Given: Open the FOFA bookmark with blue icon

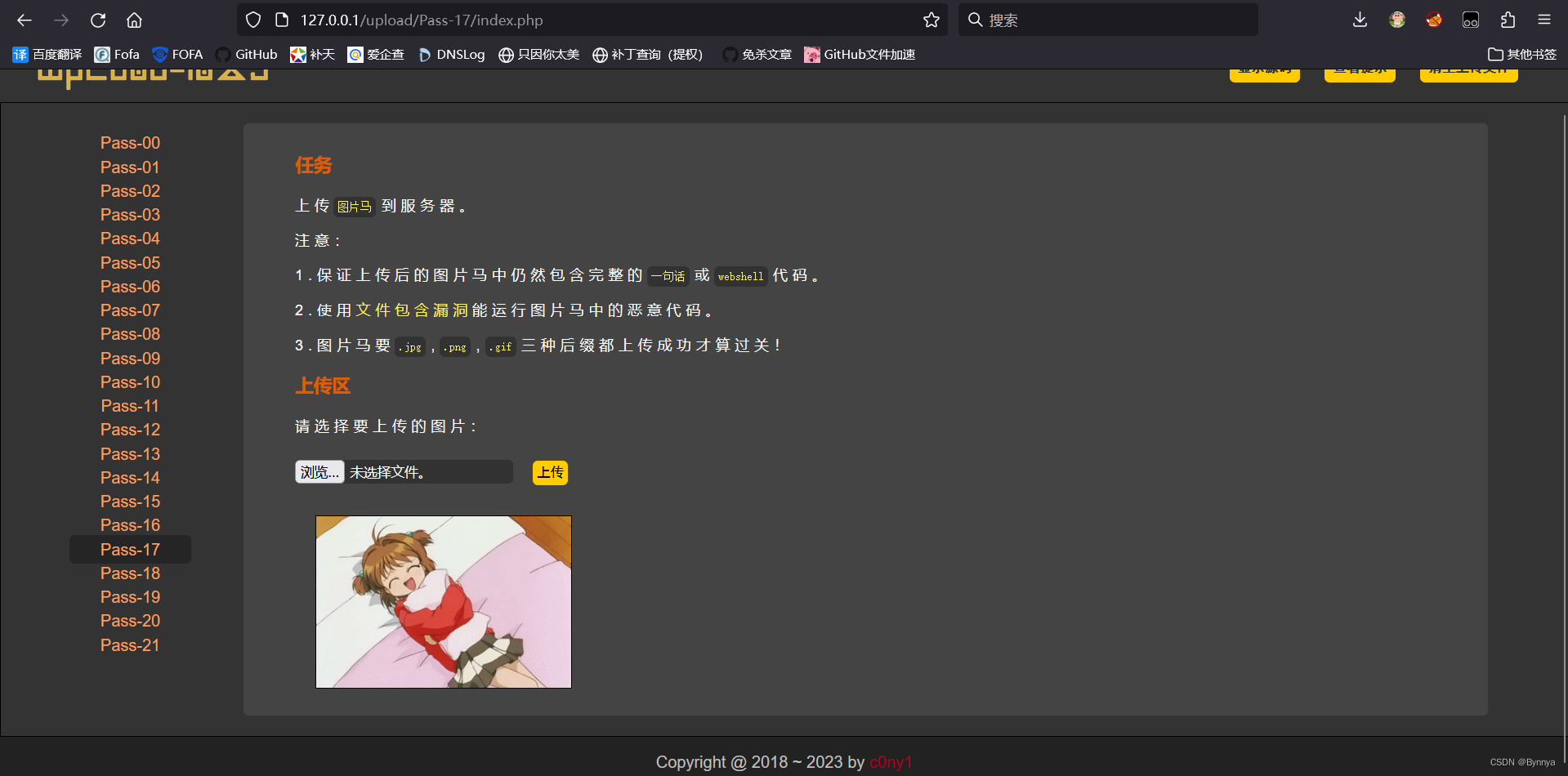Looking at the screenshot, I should [x=177, y=55].
